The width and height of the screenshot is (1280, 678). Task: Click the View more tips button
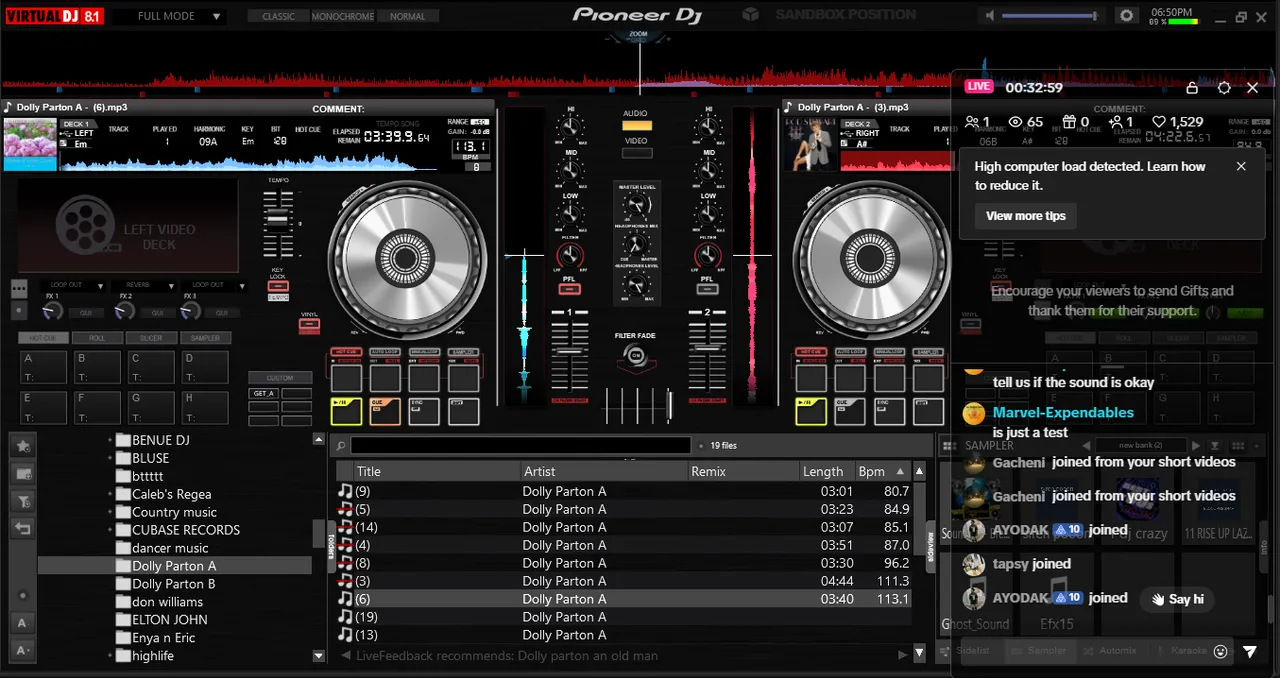tap(1026, 216)
